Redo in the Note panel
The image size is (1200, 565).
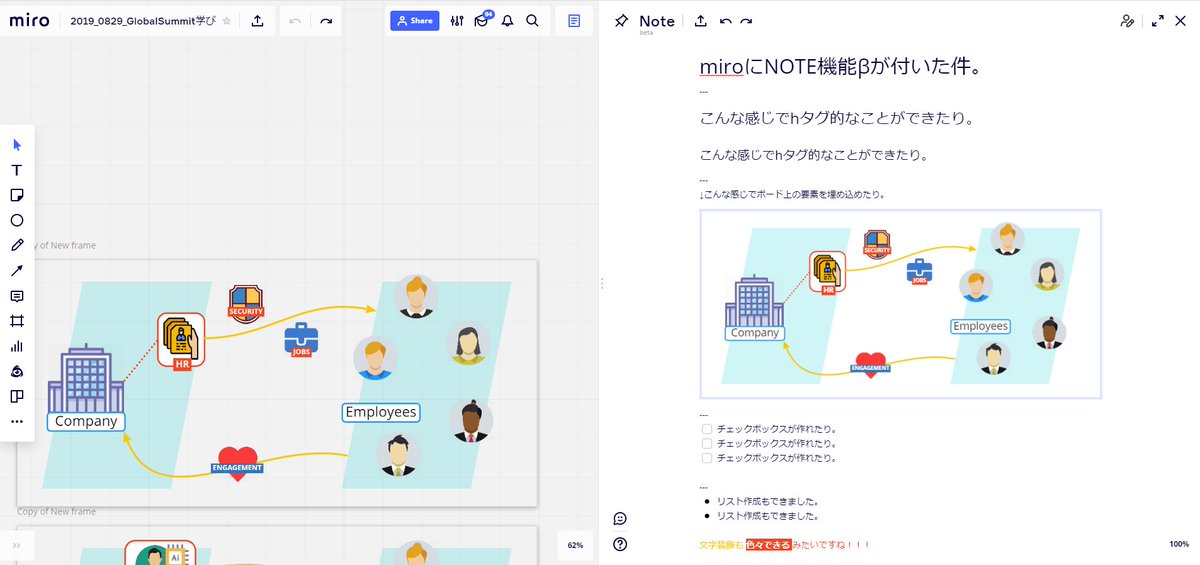tap(747, 20)
